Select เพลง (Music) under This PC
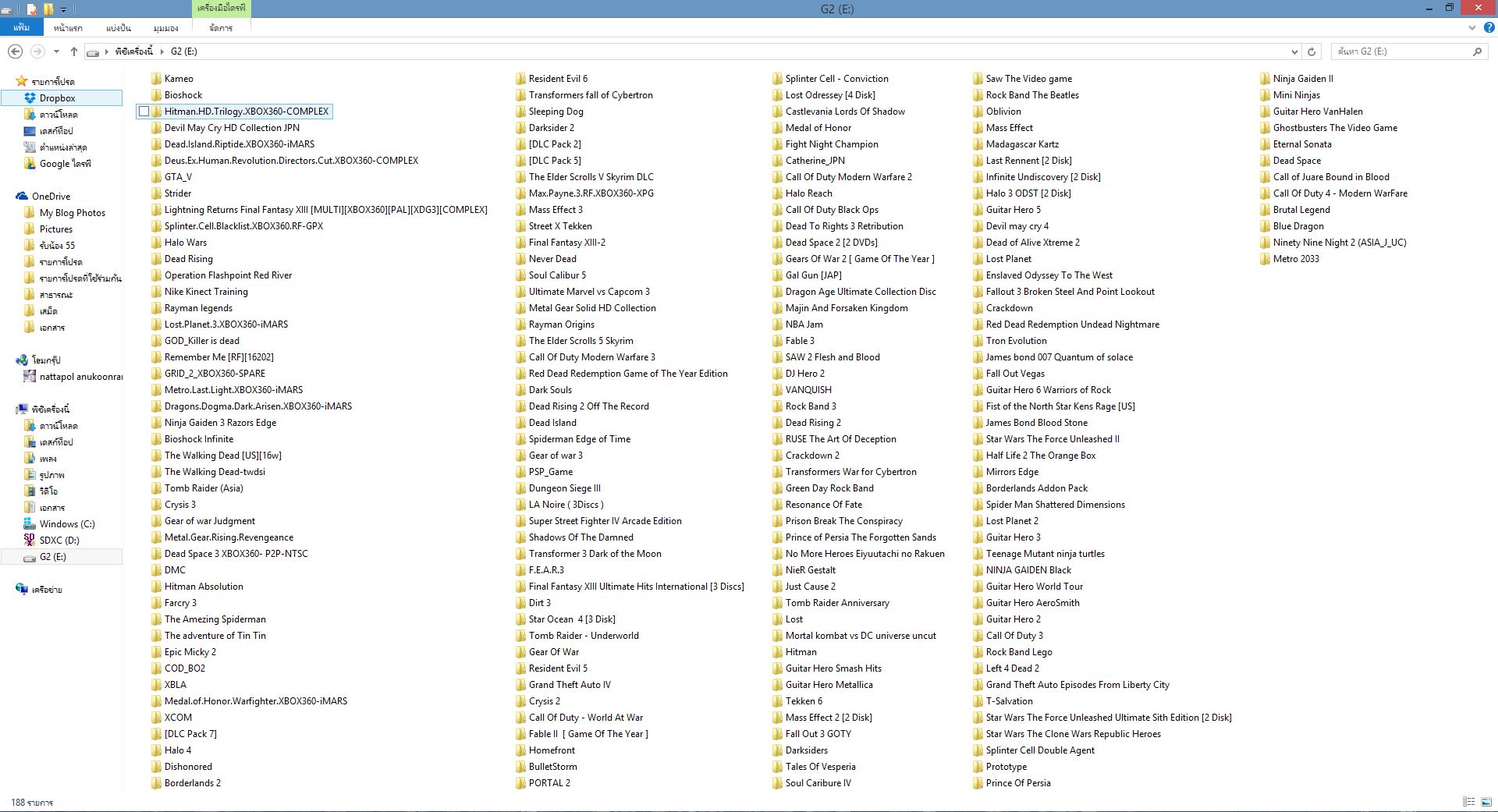 pyautogui.click(x=48, y=459)
